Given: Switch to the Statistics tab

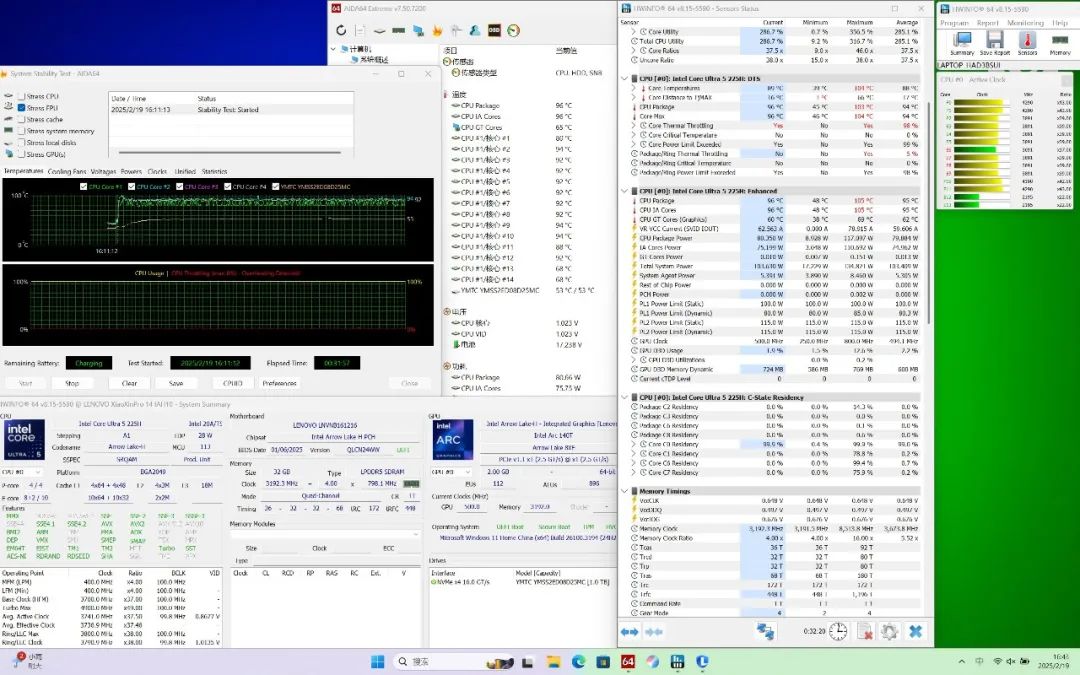Looking at the screenshot, I should click(x=214, y=172).
